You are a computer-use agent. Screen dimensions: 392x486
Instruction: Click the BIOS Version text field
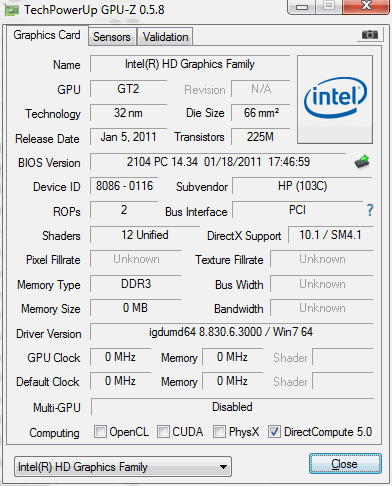click(218, 162)
